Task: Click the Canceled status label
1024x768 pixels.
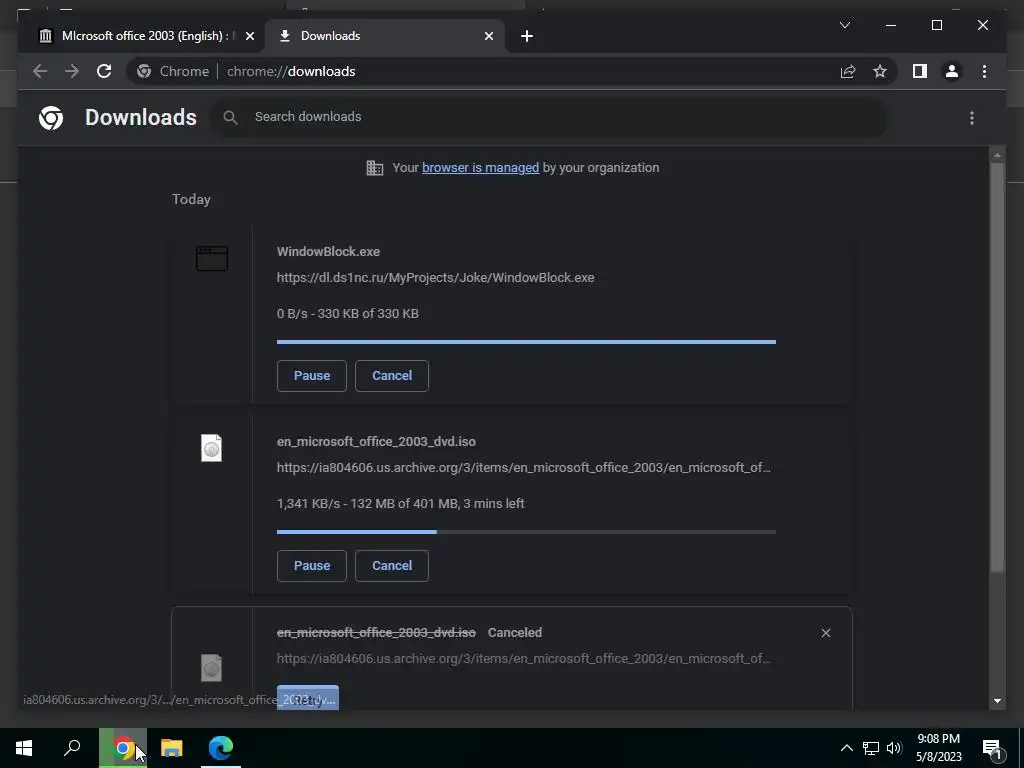Action: coord(515,633)
